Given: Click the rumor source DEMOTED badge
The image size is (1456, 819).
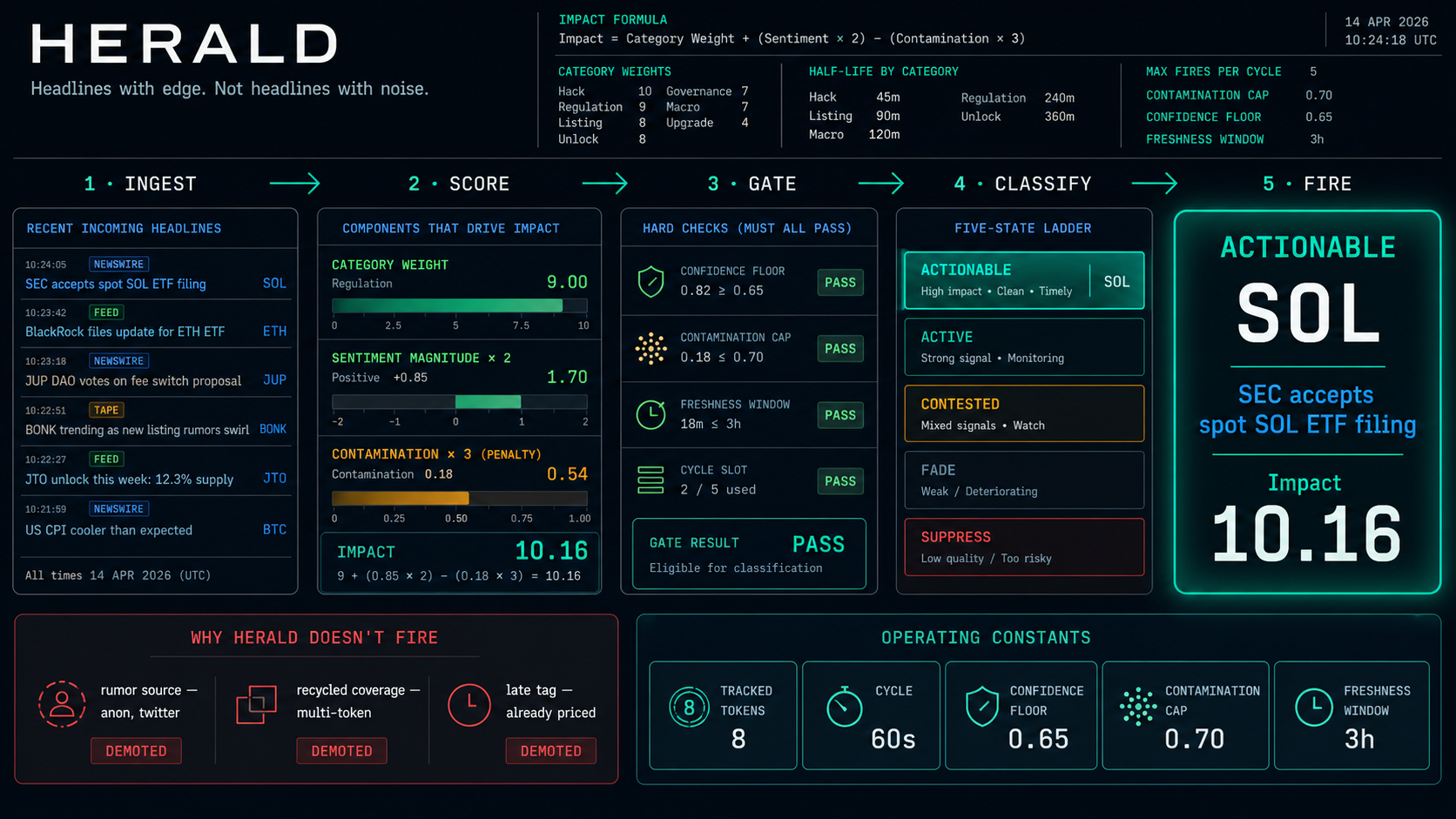Looking at the screenshot, I should (136, 751).
